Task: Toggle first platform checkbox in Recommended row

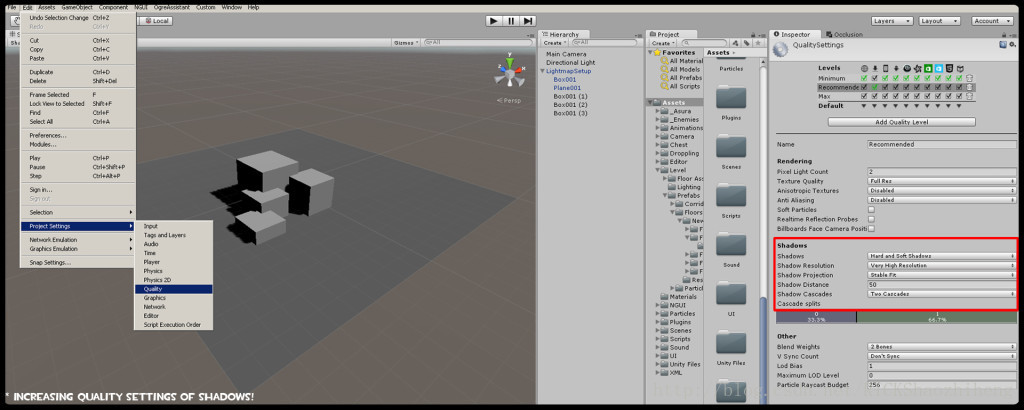Action: pos(865,87)
